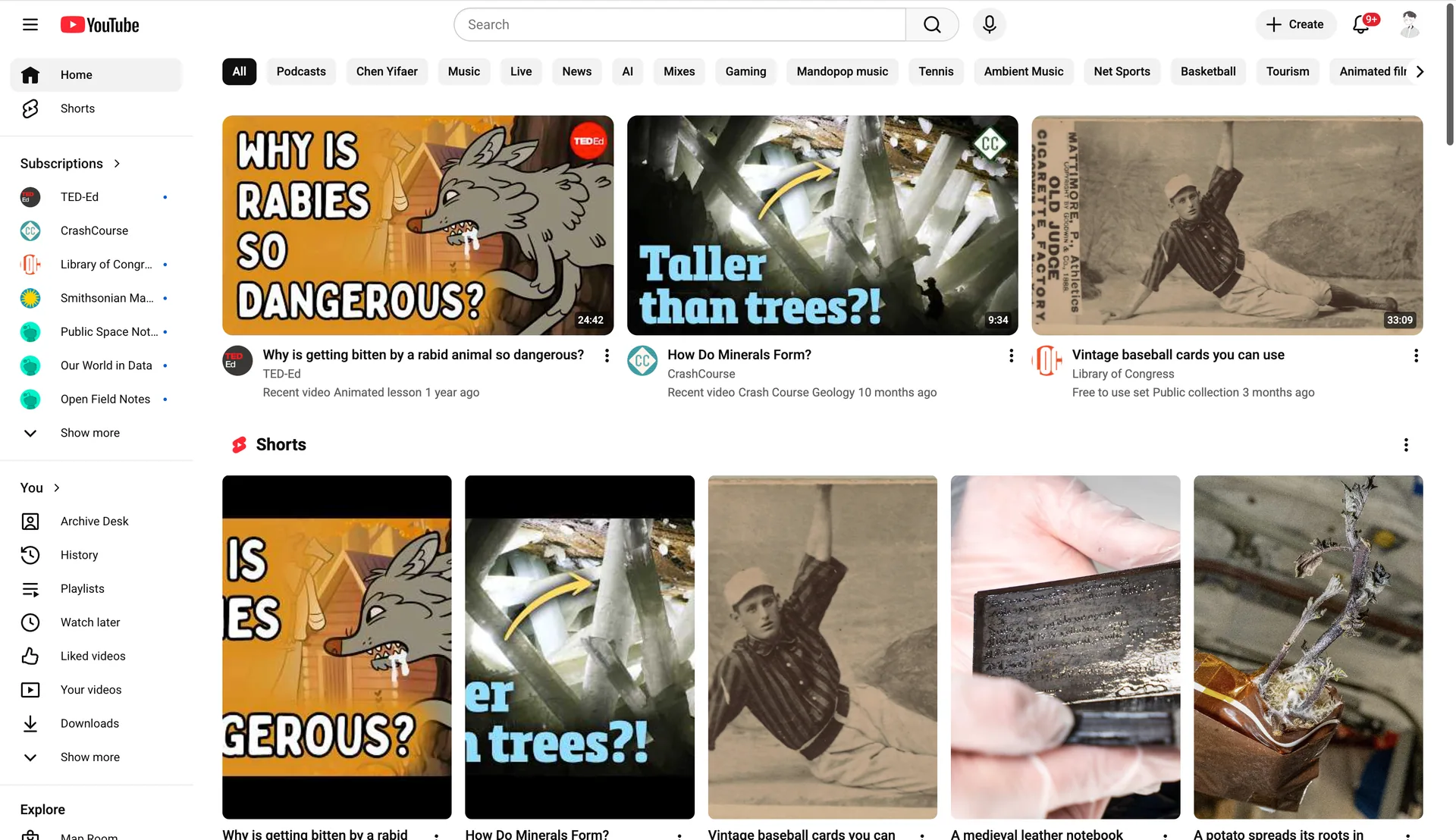The width and height of the screenshot is (1456, 840).
Task: Open the notifications bell
Action: tap(1361, 25)
